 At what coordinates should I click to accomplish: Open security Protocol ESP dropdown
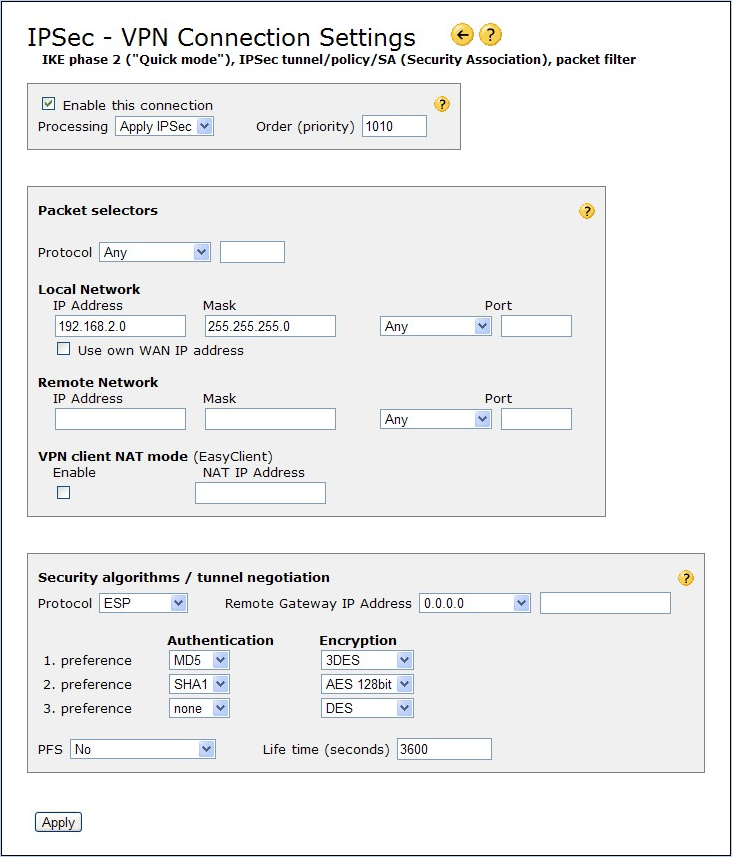[x=143, y=603]
